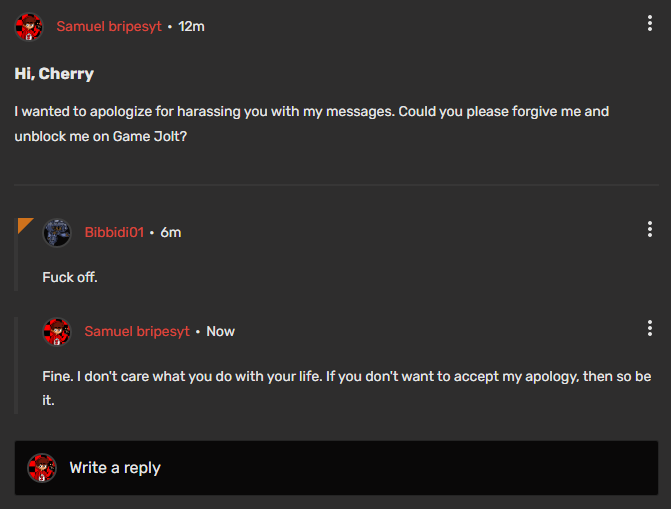Open three-dot menu on Samuel's nested reply
Viewport: 671px width, 509px height.
(x=650, y=328)
